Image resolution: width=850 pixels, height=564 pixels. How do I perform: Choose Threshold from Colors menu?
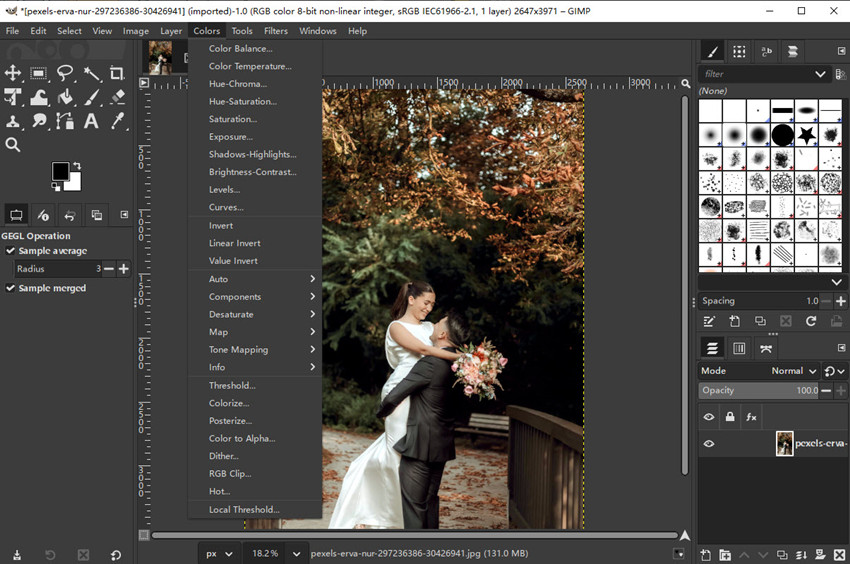(x=255, y=386)
